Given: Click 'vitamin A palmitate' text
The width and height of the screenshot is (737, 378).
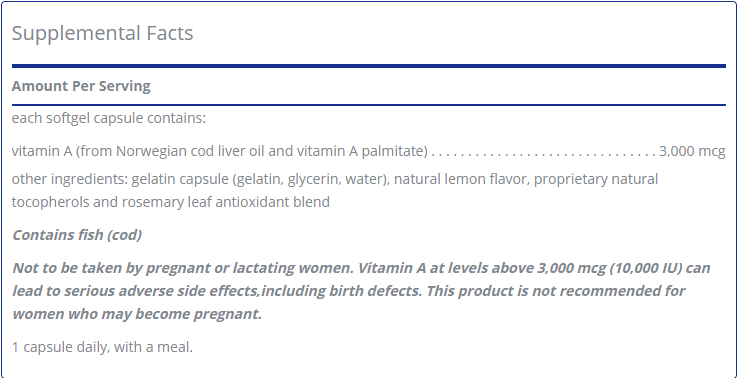Looking at the screenshot, I should coord(360,151).
